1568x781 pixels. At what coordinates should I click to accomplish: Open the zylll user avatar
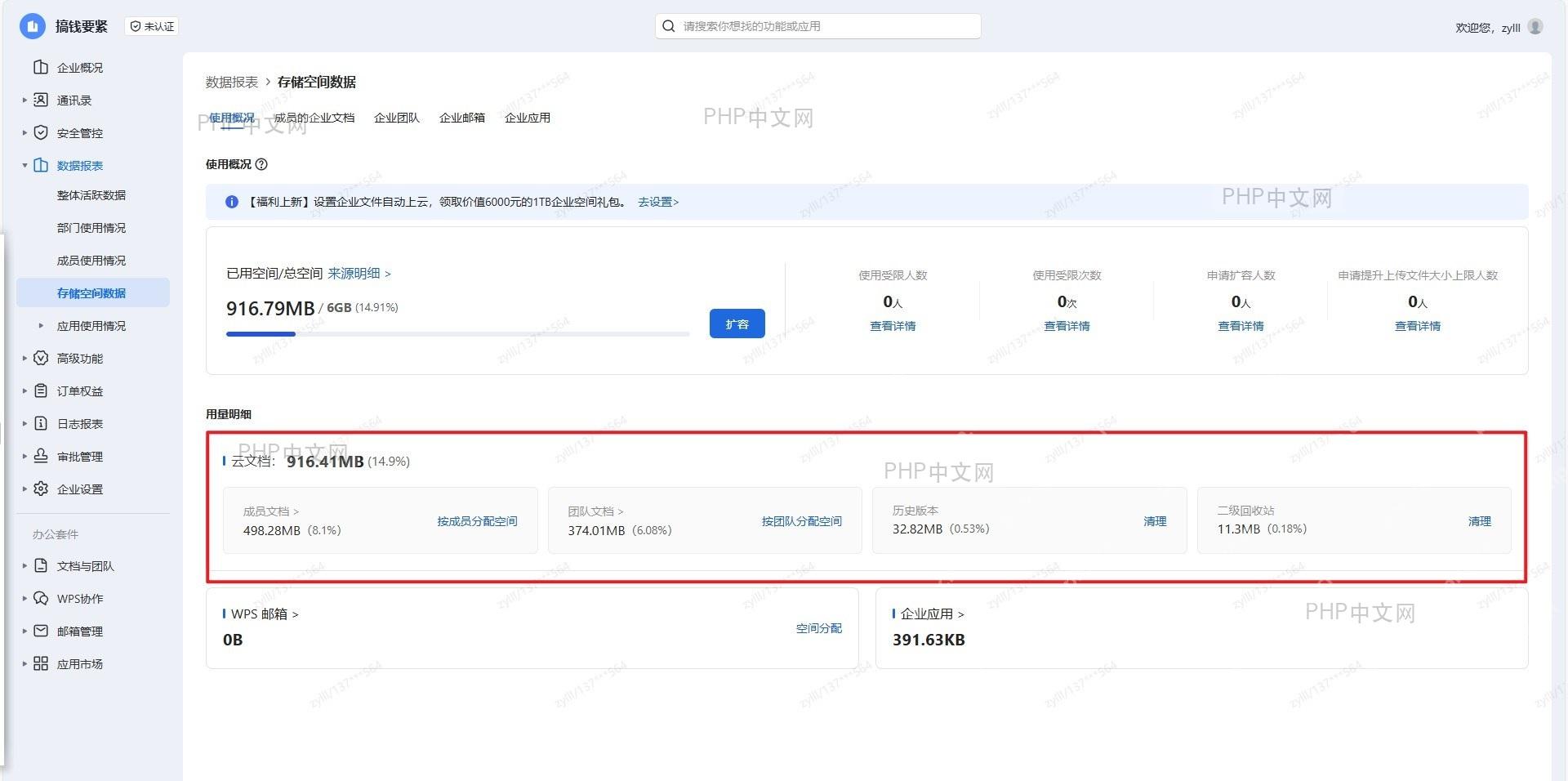[x=1535, y=27]
